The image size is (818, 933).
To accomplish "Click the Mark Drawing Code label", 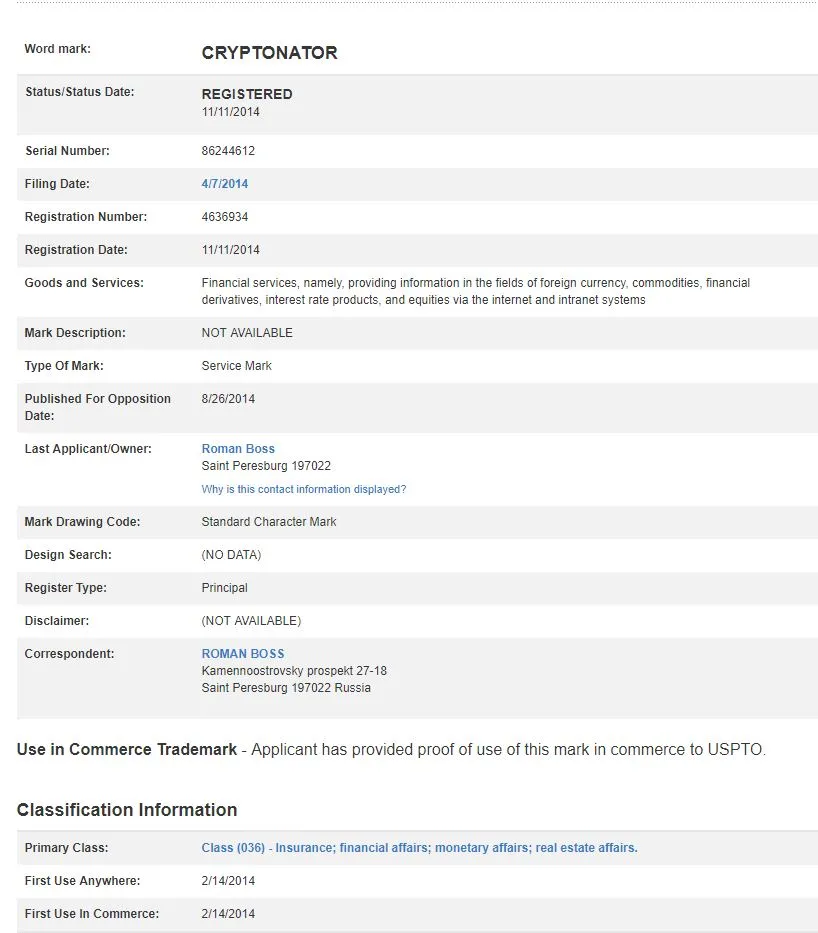I will pos(82,522).
